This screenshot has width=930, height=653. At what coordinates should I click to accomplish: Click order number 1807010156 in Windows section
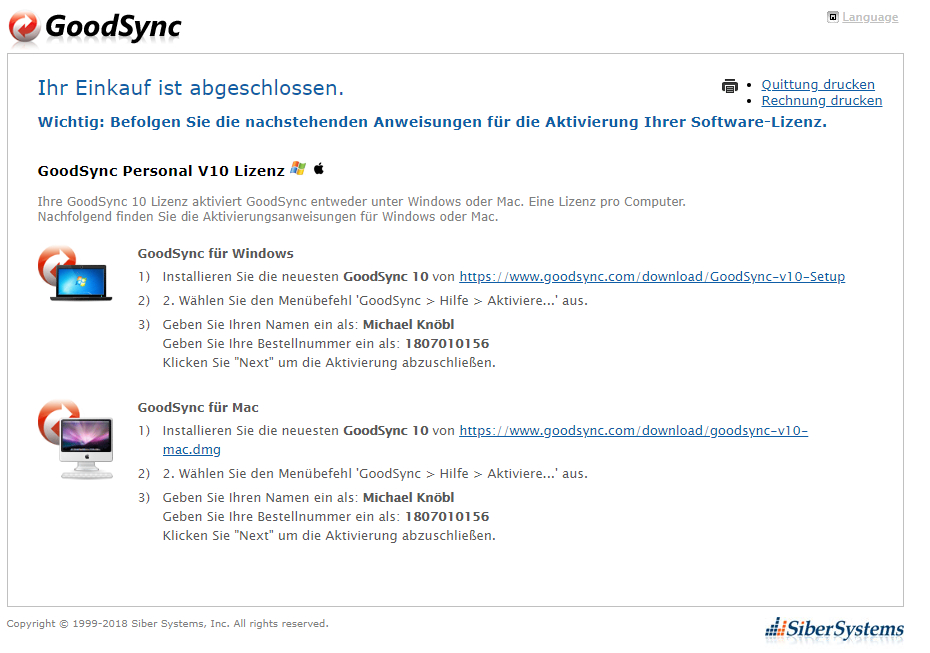coord(447,343)
